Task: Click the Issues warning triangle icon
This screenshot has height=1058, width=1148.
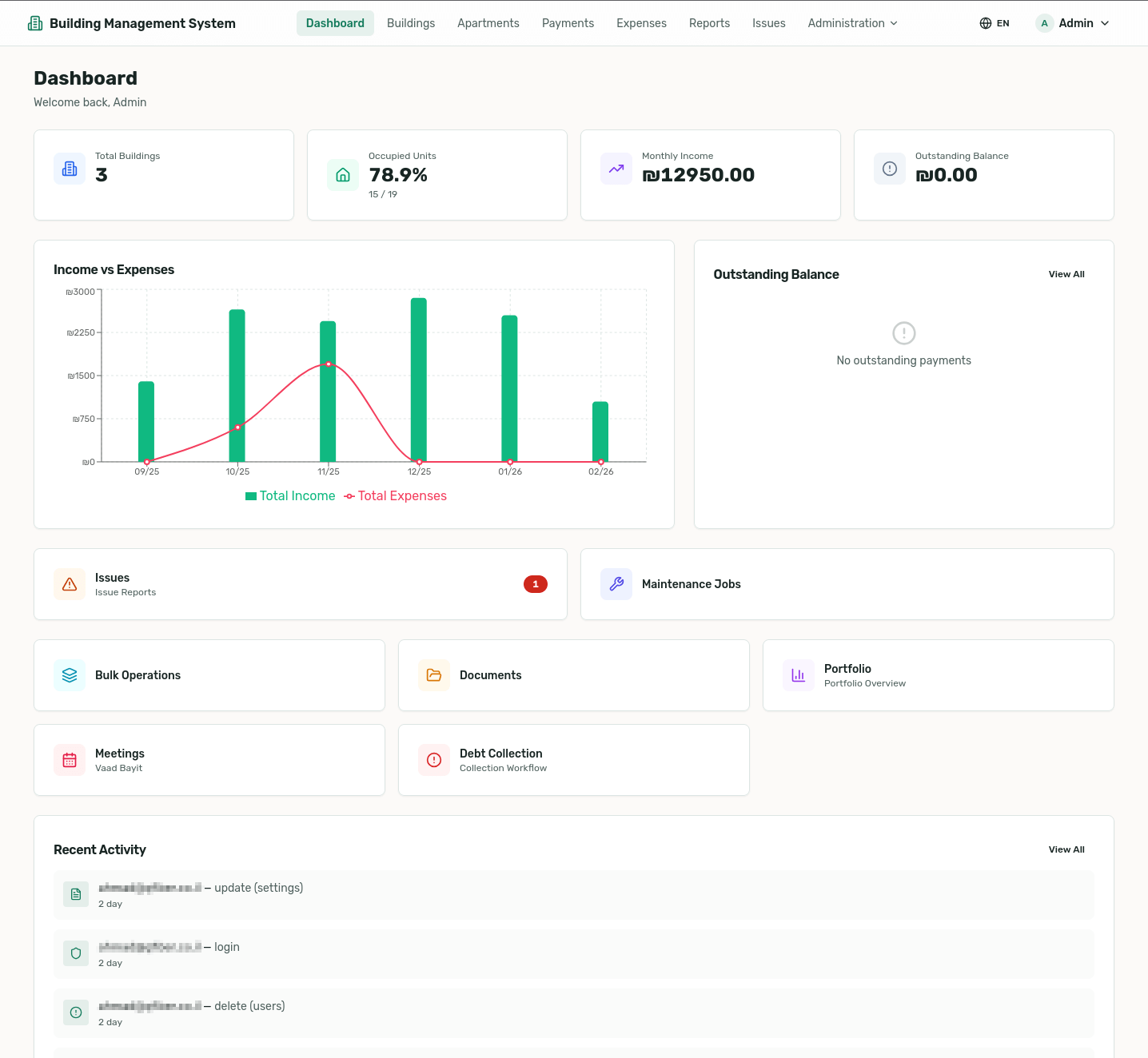Action: pos(70,584)
